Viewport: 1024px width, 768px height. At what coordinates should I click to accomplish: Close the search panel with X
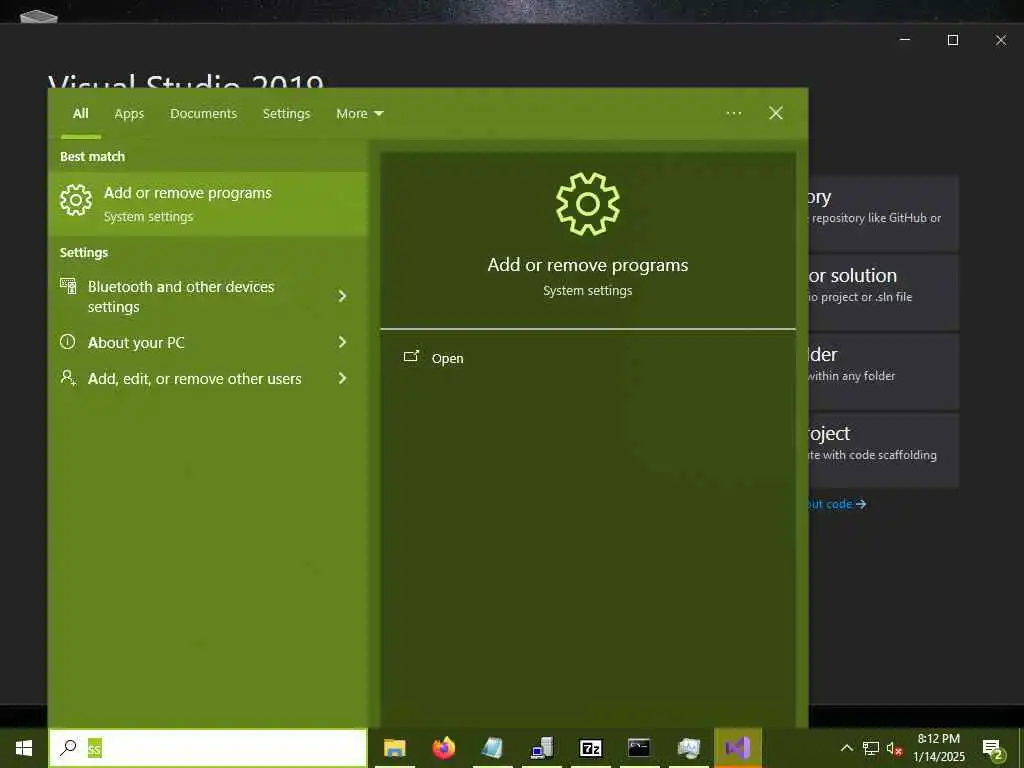(x=776, y=113)
